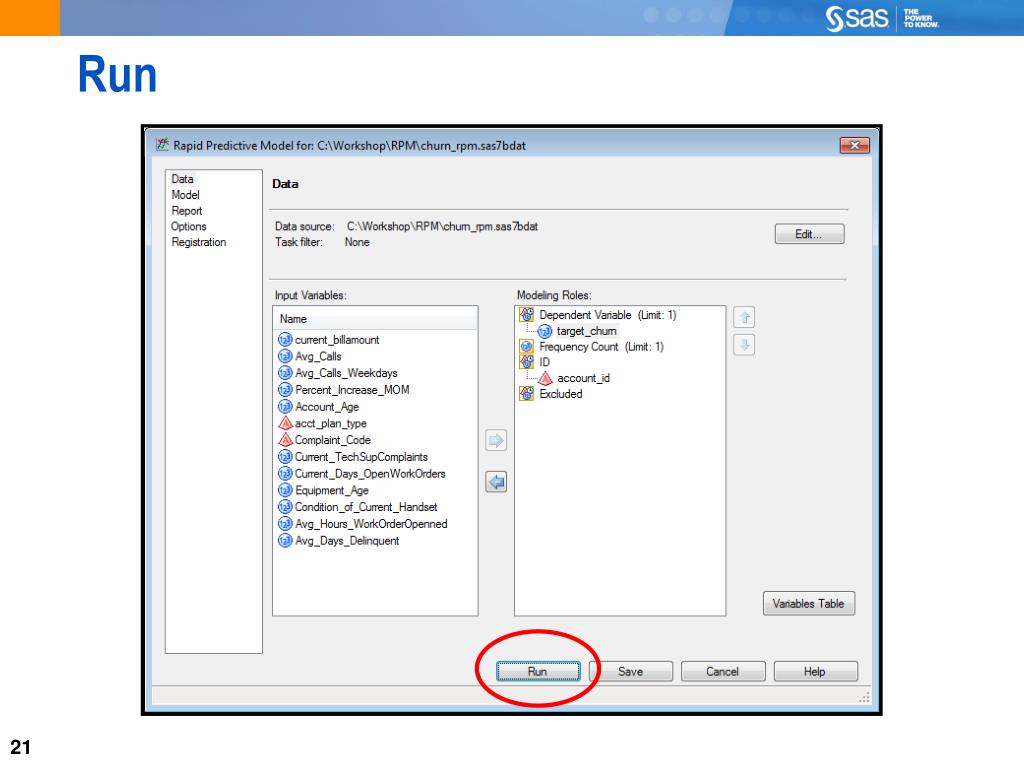This screenshot has width=1024, height=768.
Task: Click numeric icon beside Condition_of_Current_Handset
Action: click(285, 507)
